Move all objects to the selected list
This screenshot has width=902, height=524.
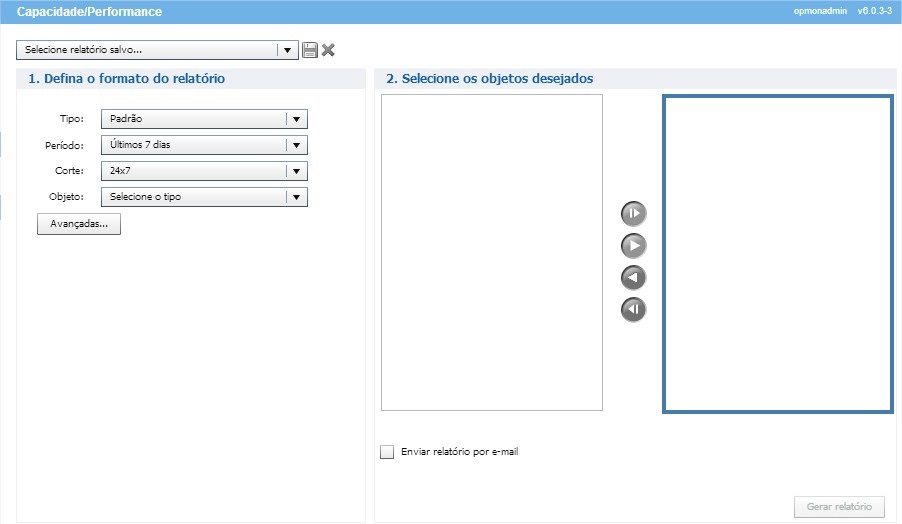pos(633,213)
